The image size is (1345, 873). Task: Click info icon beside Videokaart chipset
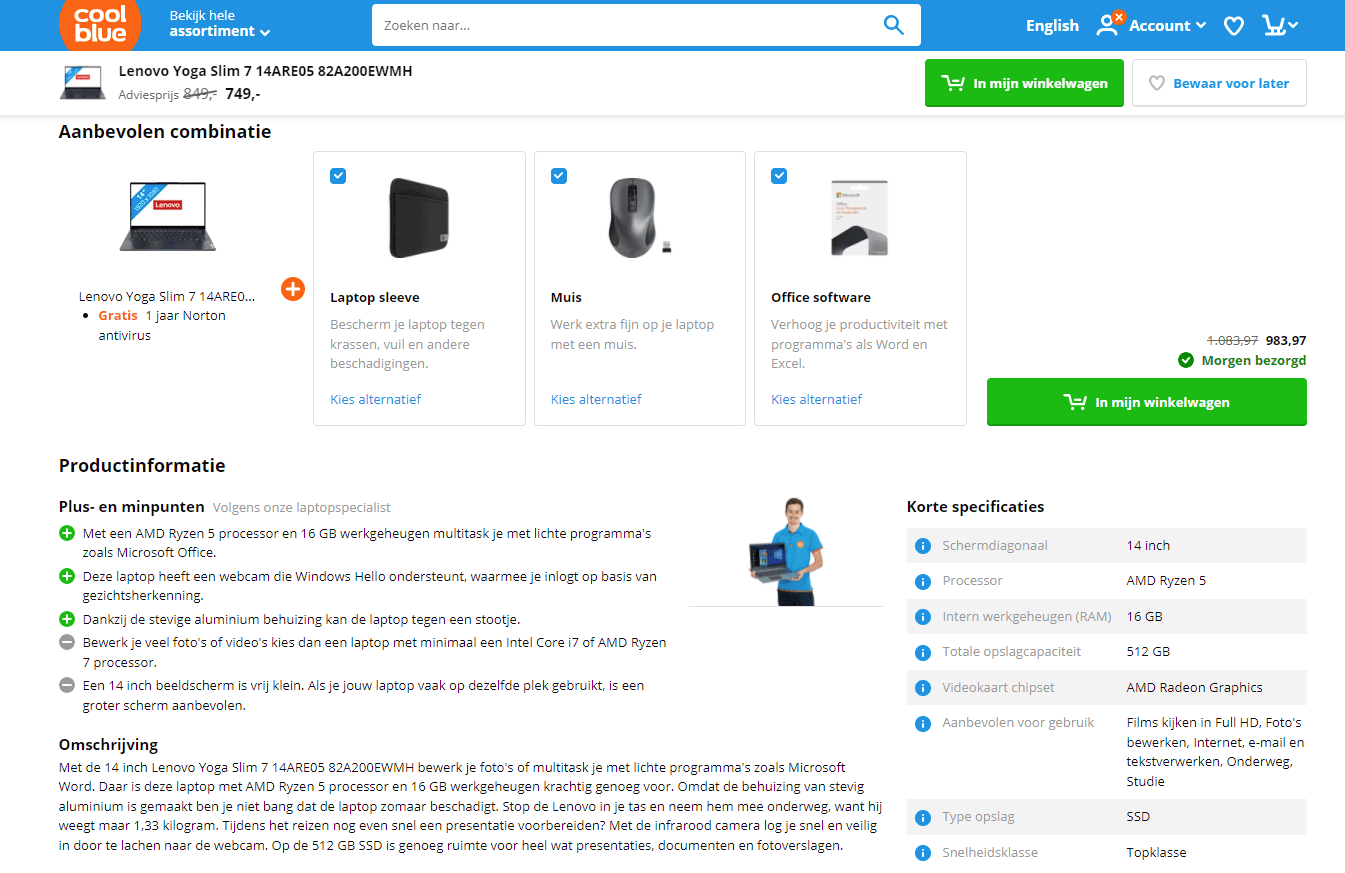click(923, 688)
